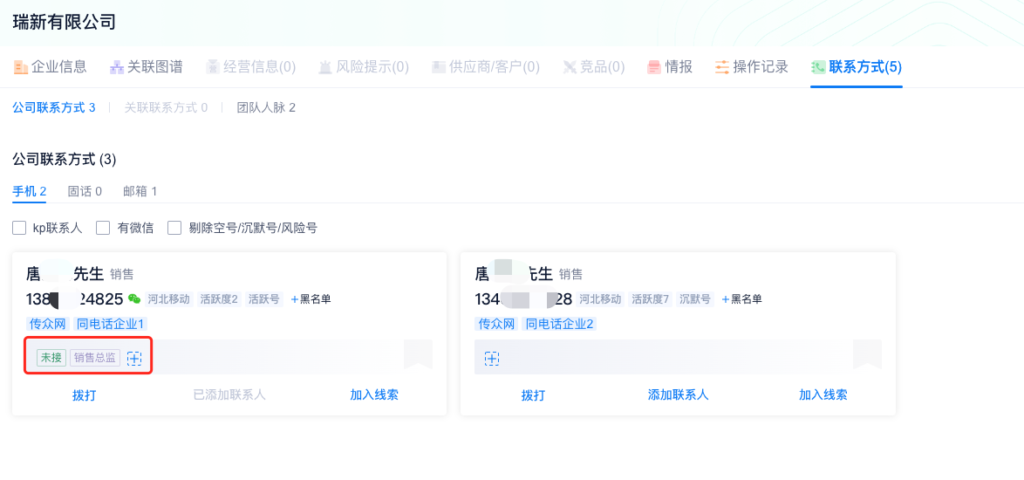Click bookmark icon on second contact card
Image resolution: width=1024 pixels, height=480 pixels.
(x=867, y=354)
